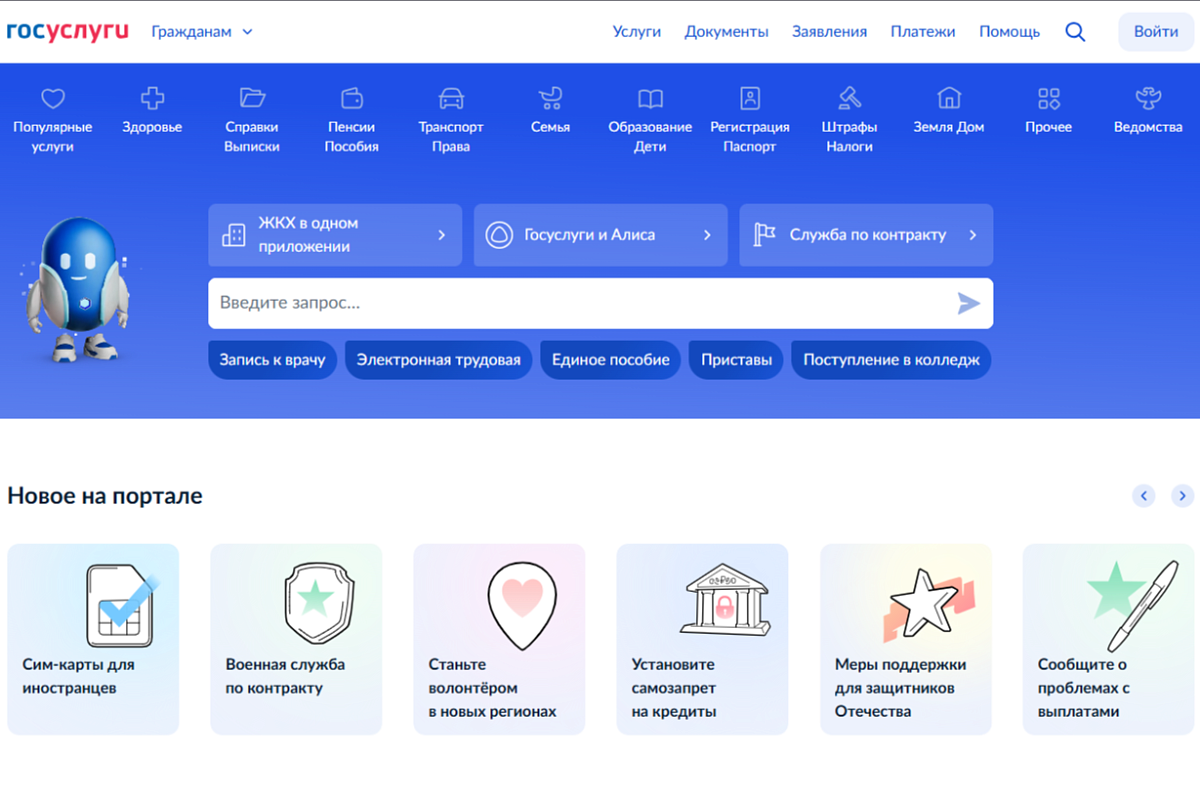The image size is (1200, 800).
Task: Open the Документы menu item
Action: pos(726,32)
